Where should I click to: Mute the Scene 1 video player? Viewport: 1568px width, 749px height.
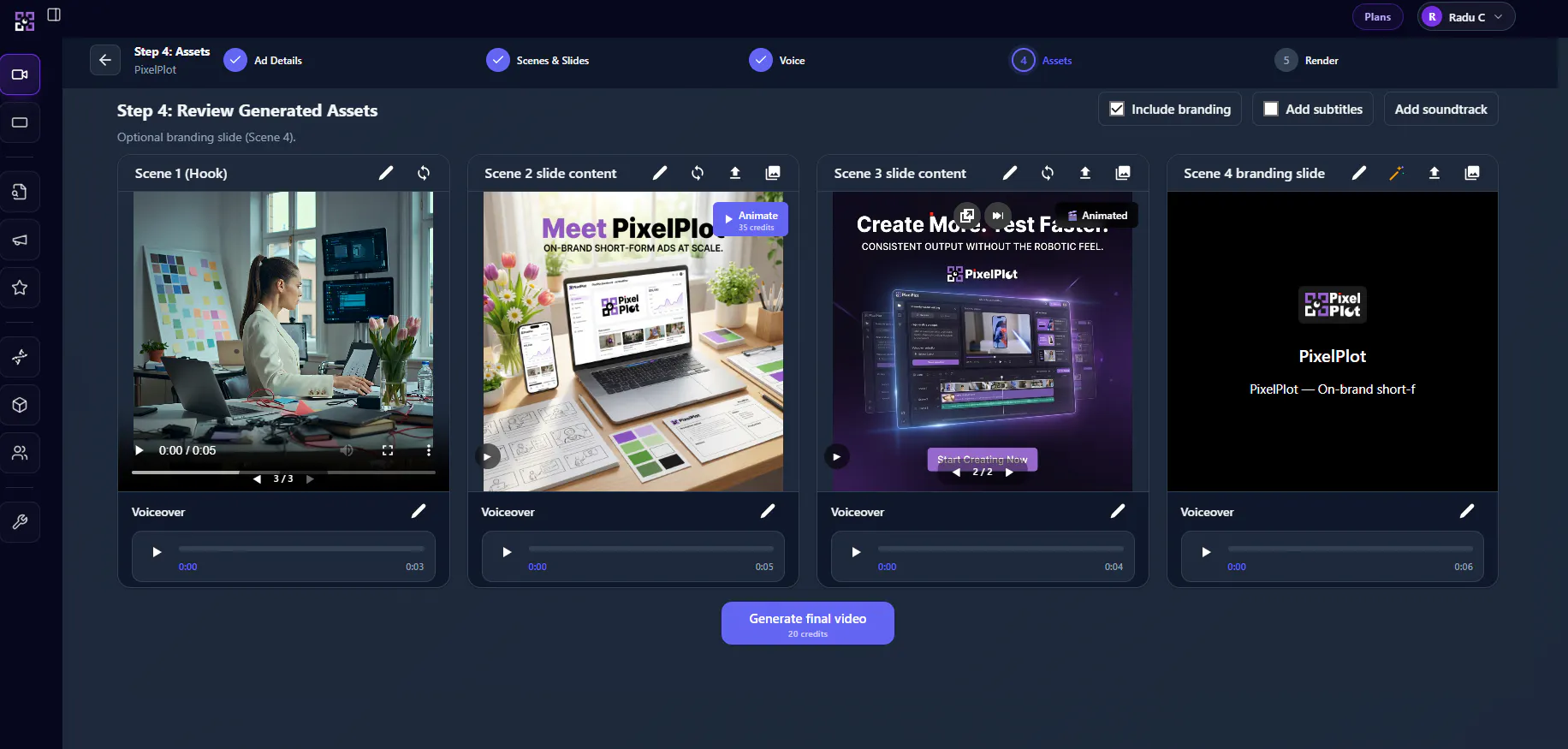(347, 450)
